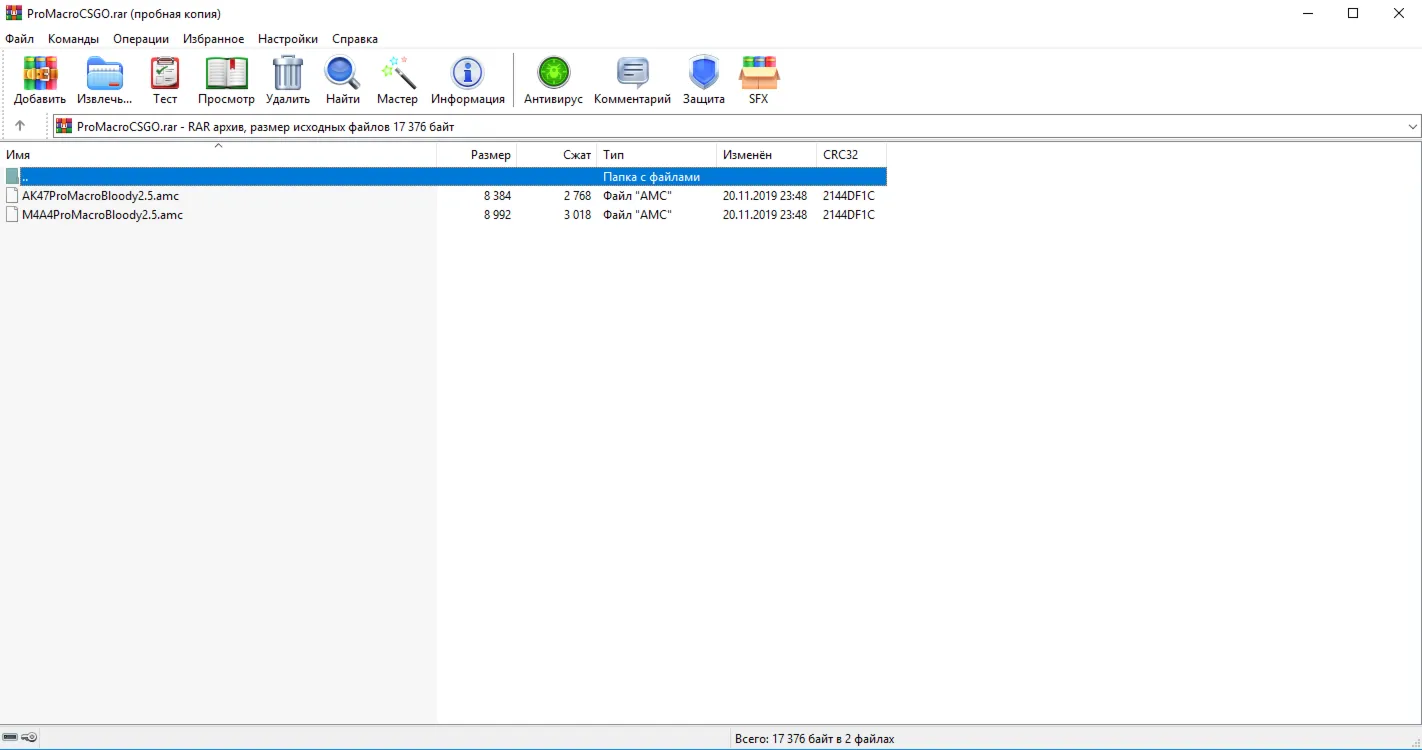The width and height of the screenshot is (1422, 750).
Task: Open the Защита shield tool
Action: pos(704,80)
